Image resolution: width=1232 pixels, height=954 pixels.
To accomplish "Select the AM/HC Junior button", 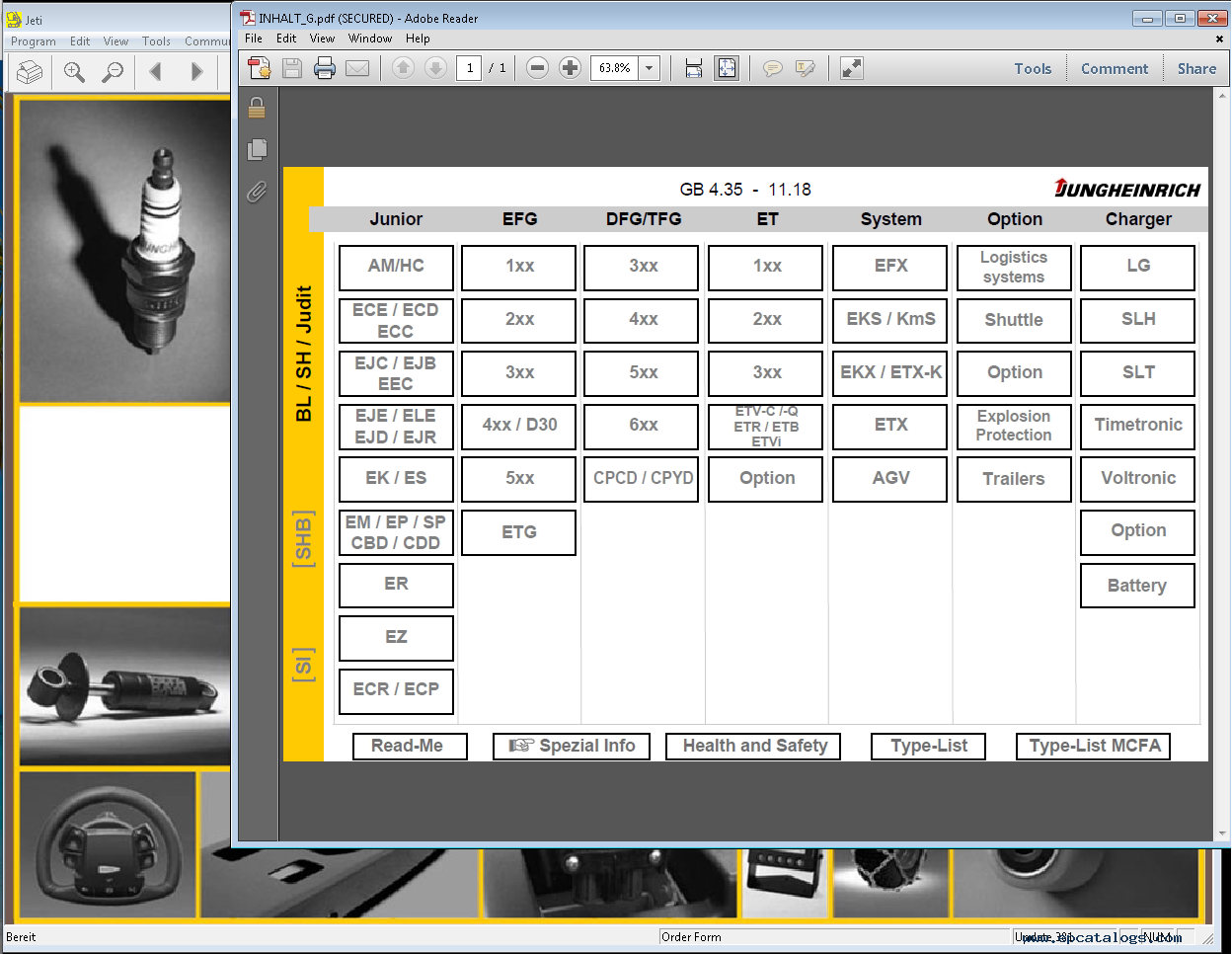I will point(396,267).
